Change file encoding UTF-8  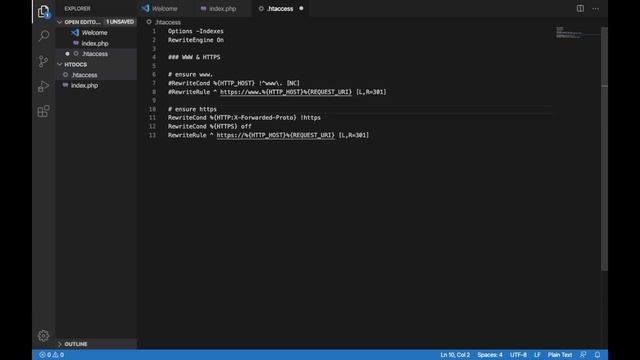[518, 355]
